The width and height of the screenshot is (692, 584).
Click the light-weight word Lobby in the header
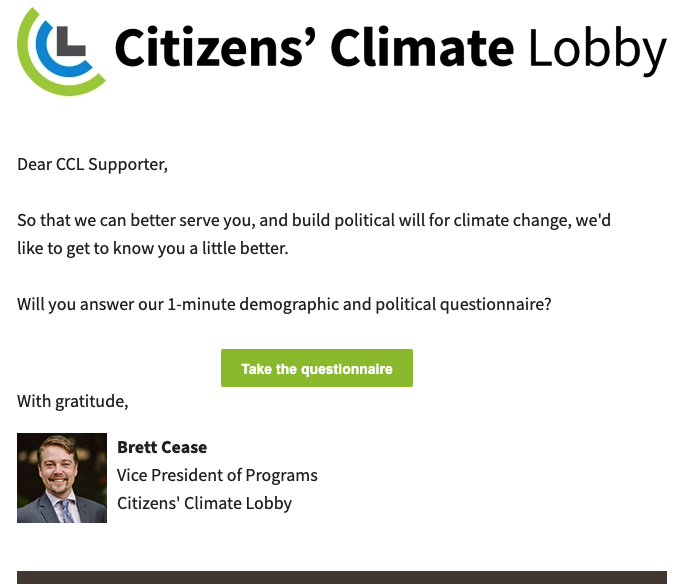pos(597,49)
